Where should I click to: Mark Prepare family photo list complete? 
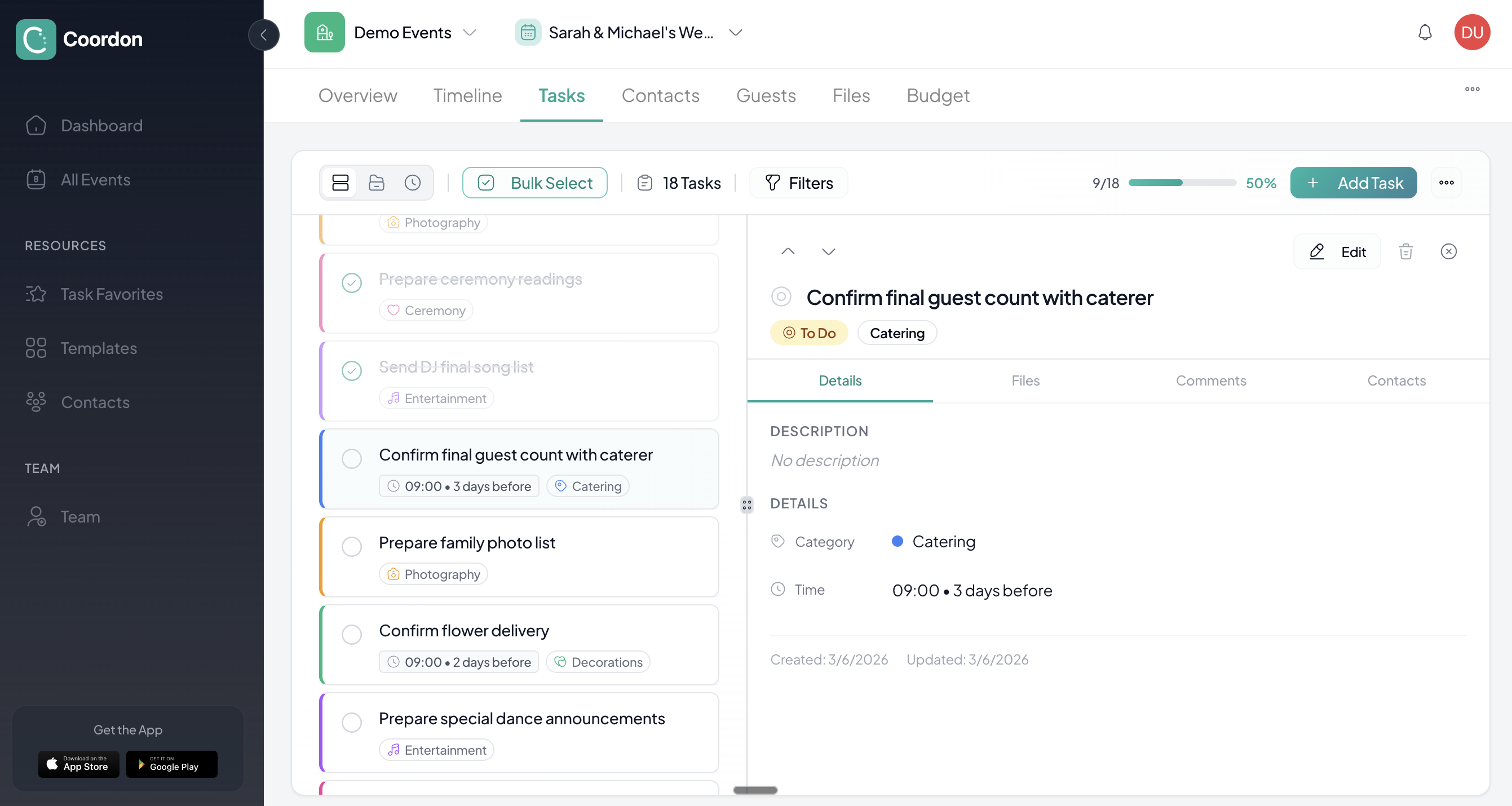tap(352, 546)
